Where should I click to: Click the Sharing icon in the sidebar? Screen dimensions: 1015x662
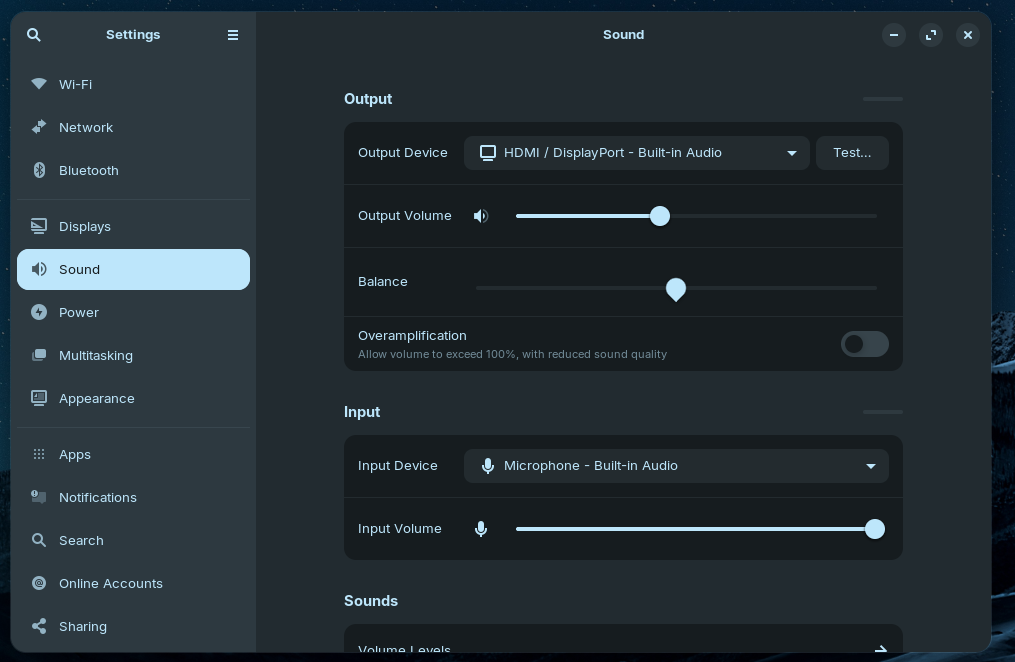(x=39, y=626)
